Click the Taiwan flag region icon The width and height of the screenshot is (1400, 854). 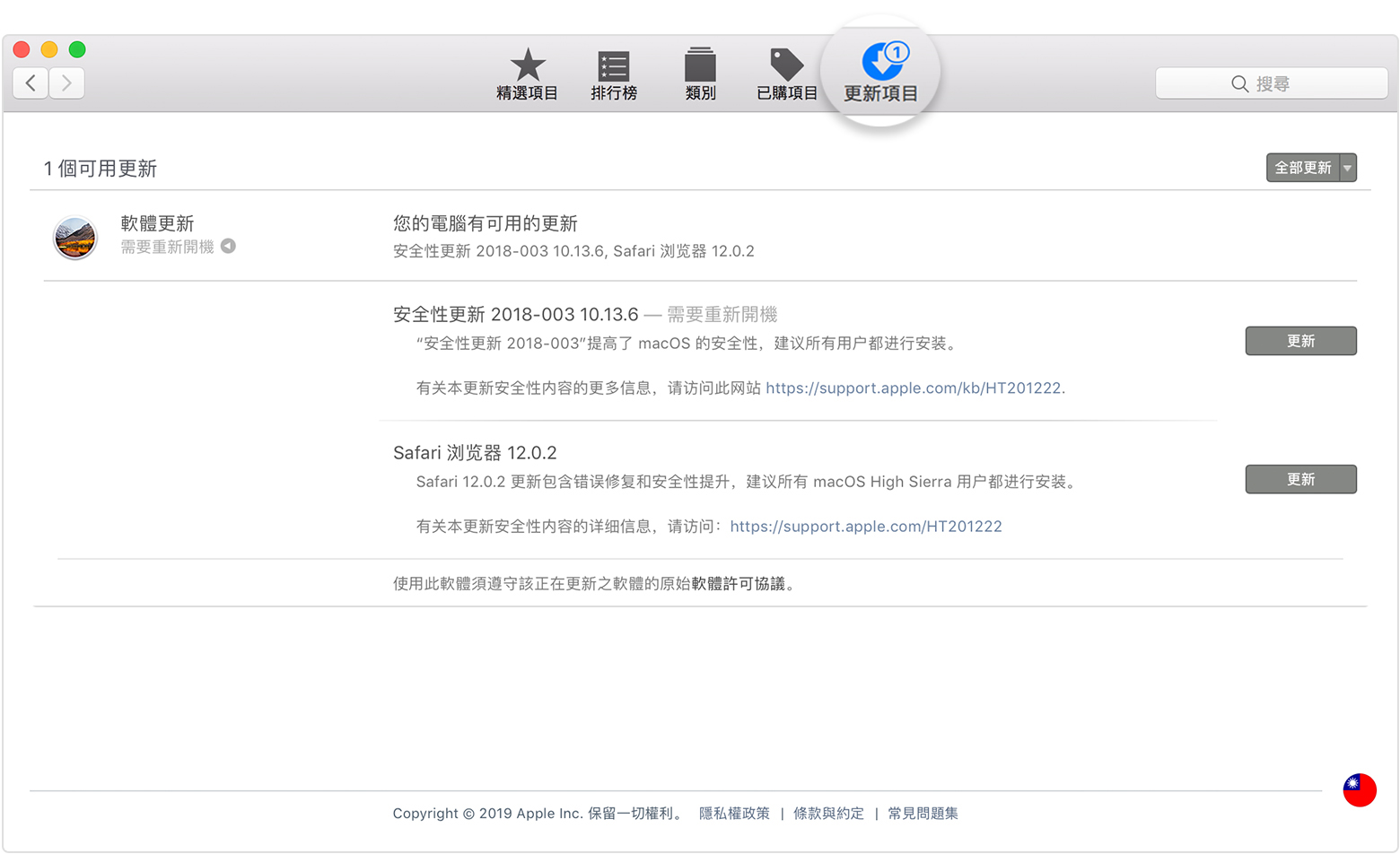(1360, 790)
